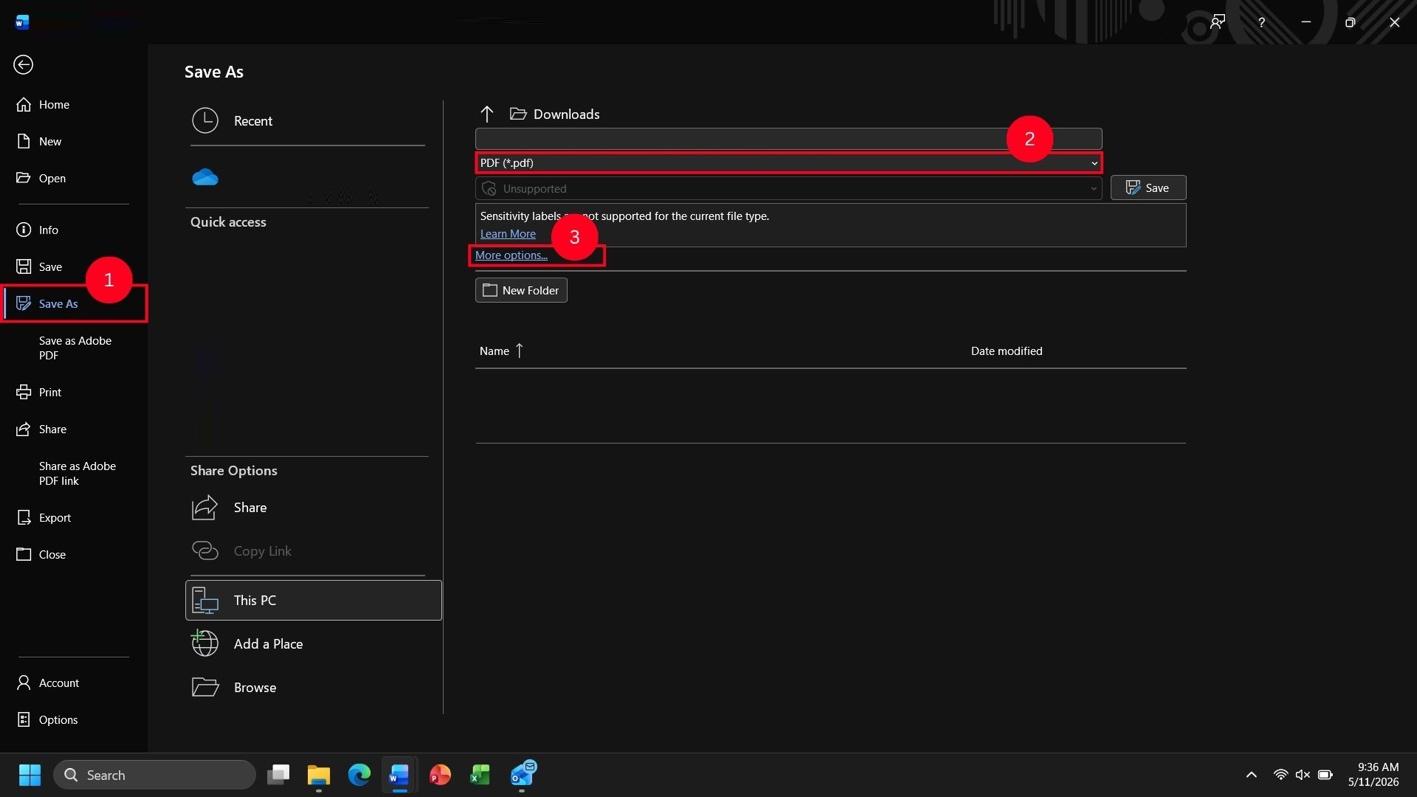Click the Downloads folder path
The width and height of the screenshot is (1417, 797).
click(555, 114)
